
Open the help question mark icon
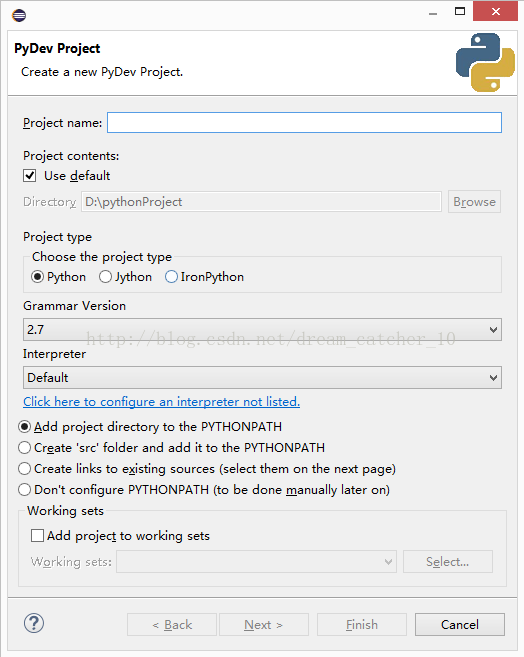(34, 623)
